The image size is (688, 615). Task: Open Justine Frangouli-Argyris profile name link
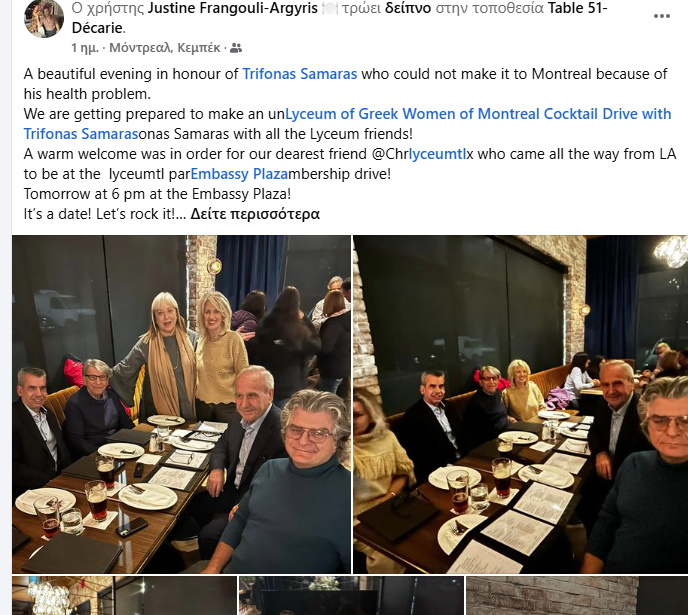[x=233, y=8]
